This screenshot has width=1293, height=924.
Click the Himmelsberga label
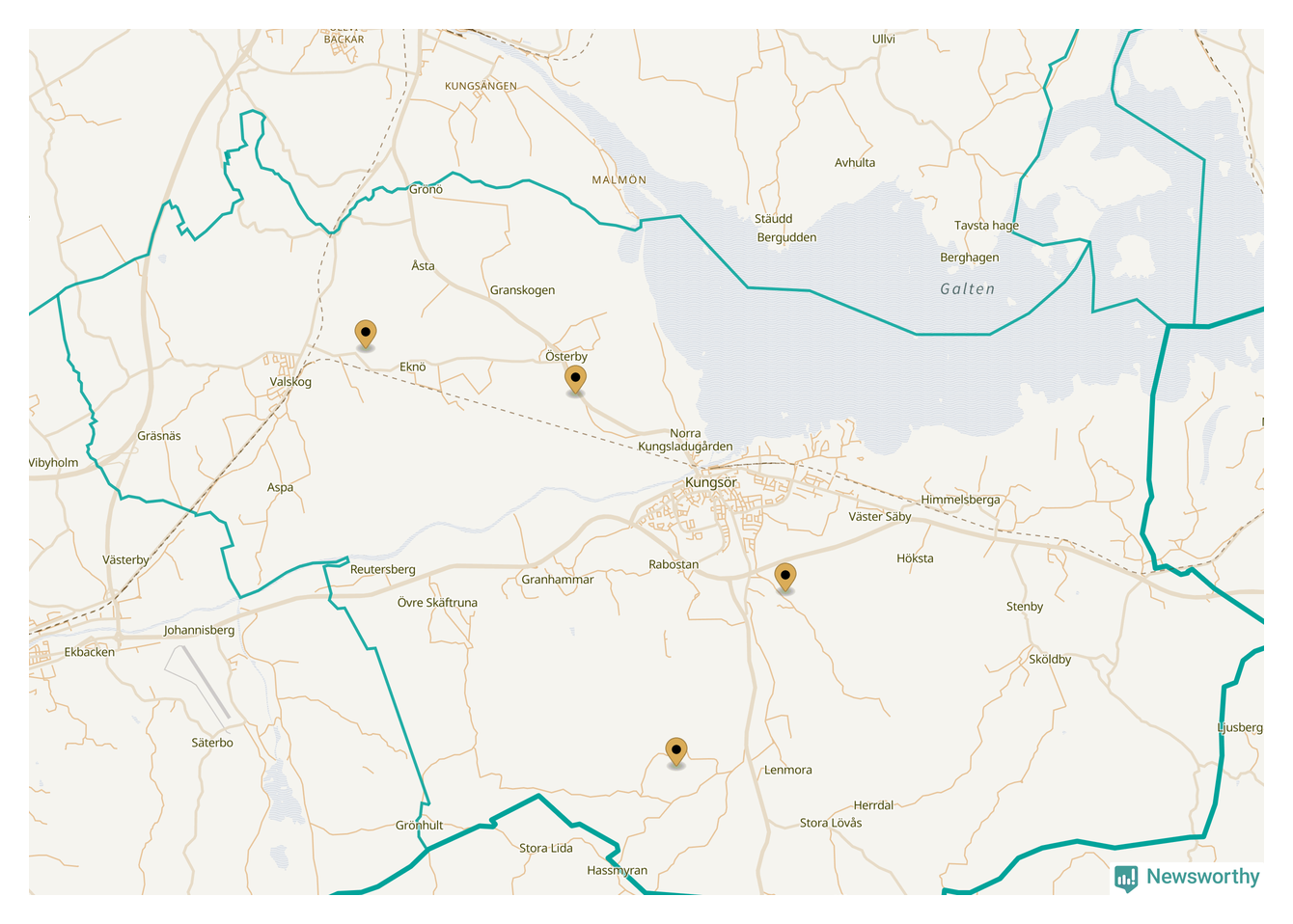pos(960,500)
